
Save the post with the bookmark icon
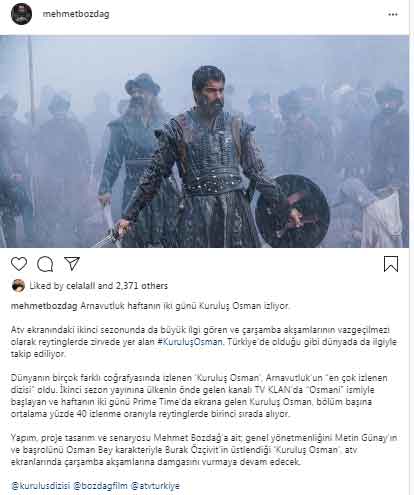(391, 264)
